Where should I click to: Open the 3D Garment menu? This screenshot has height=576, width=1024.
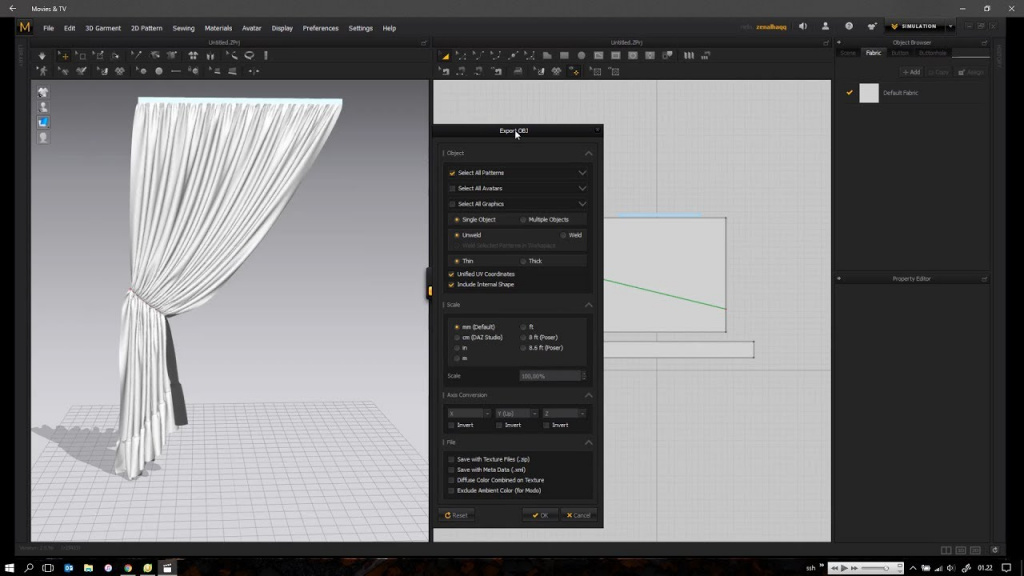coord(103,28)
